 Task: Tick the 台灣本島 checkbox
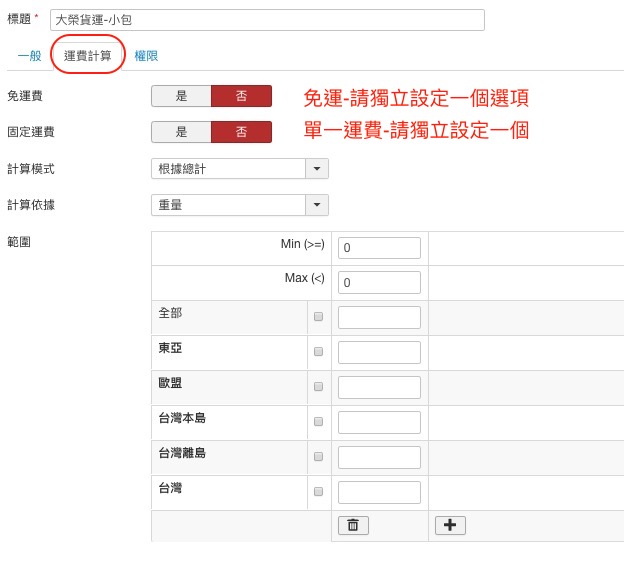coord(318,422)
